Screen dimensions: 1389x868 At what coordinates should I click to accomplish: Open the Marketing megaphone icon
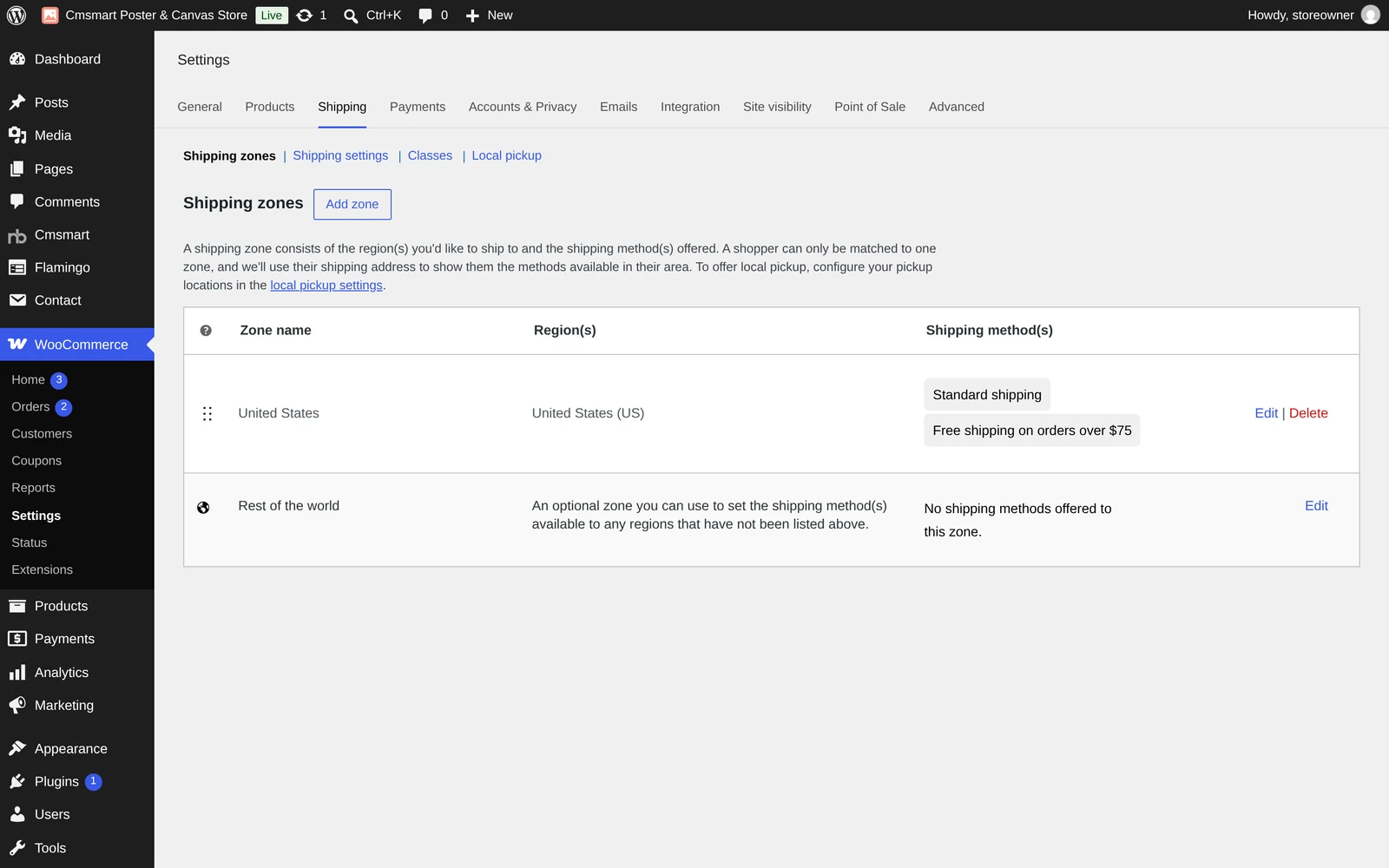click(x=17, y=706)
